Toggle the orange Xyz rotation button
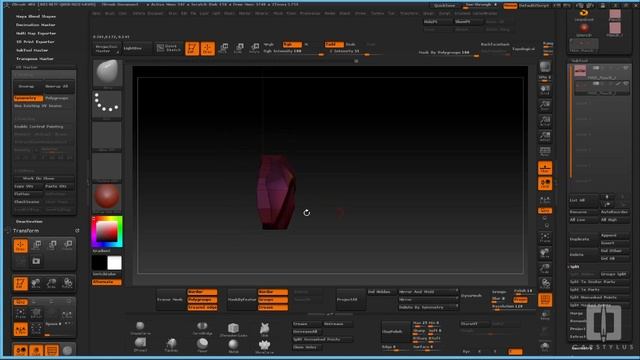The height and width of the screenshot is (360, 640). pos(545,211)
